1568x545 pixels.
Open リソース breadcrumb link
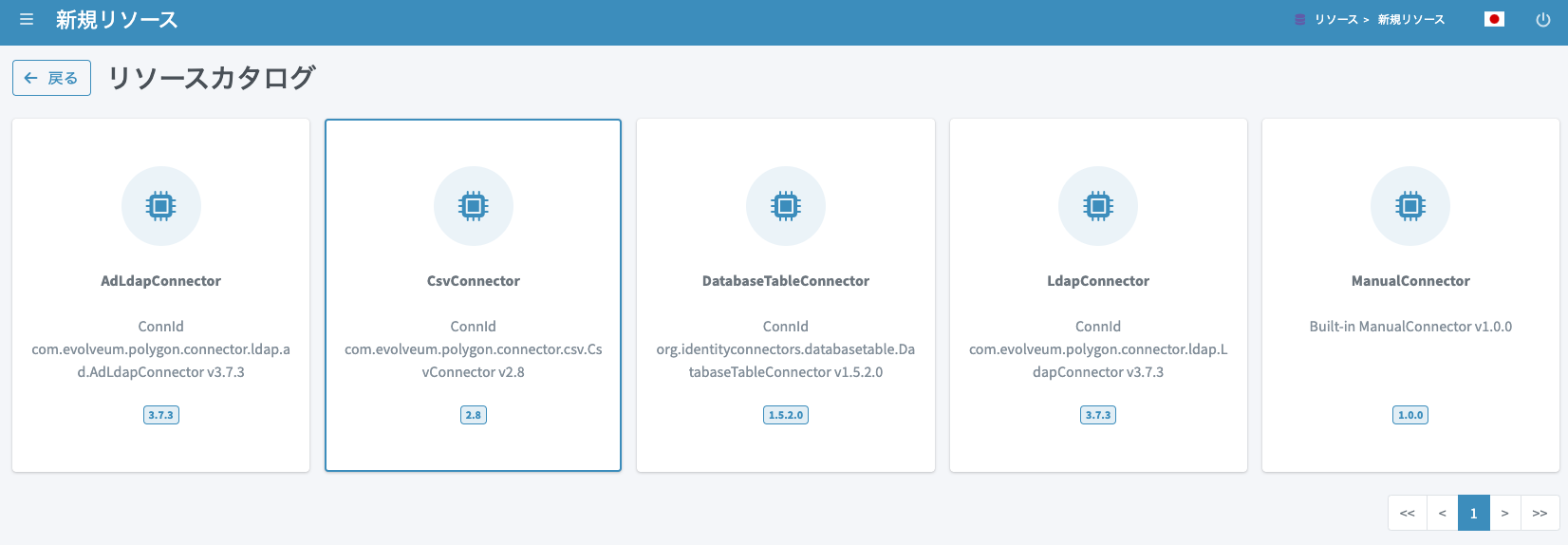1336,20
